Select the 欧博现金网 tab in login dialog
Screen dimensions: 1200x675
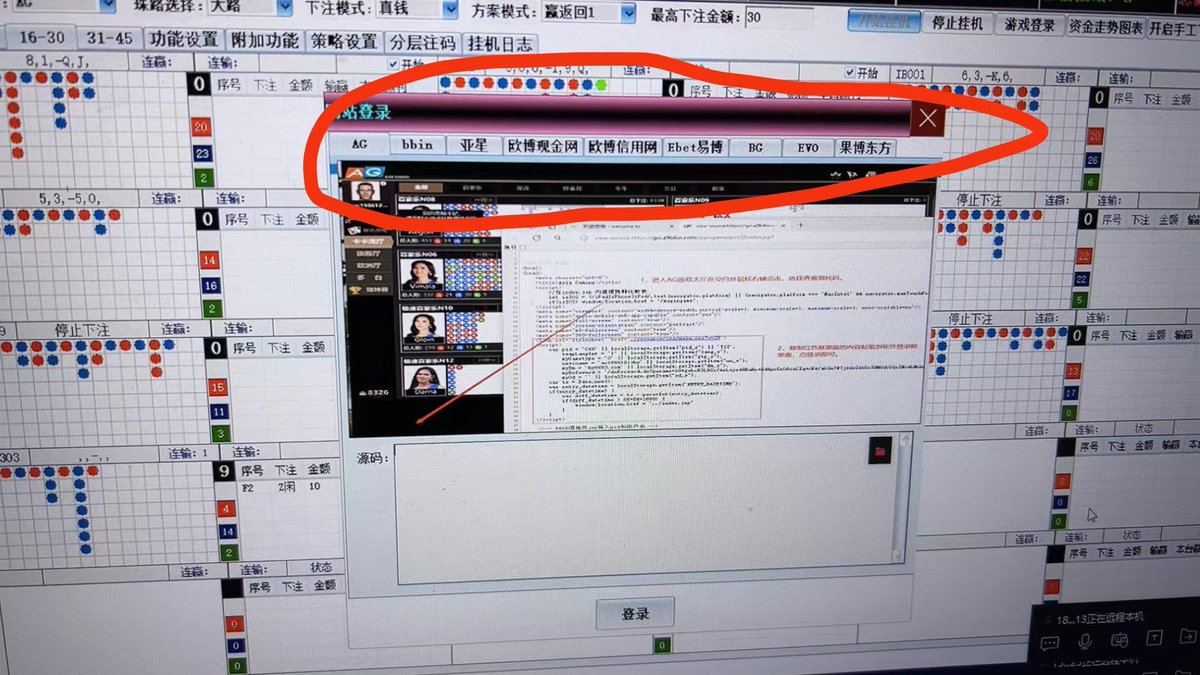(x=542, y=147)
